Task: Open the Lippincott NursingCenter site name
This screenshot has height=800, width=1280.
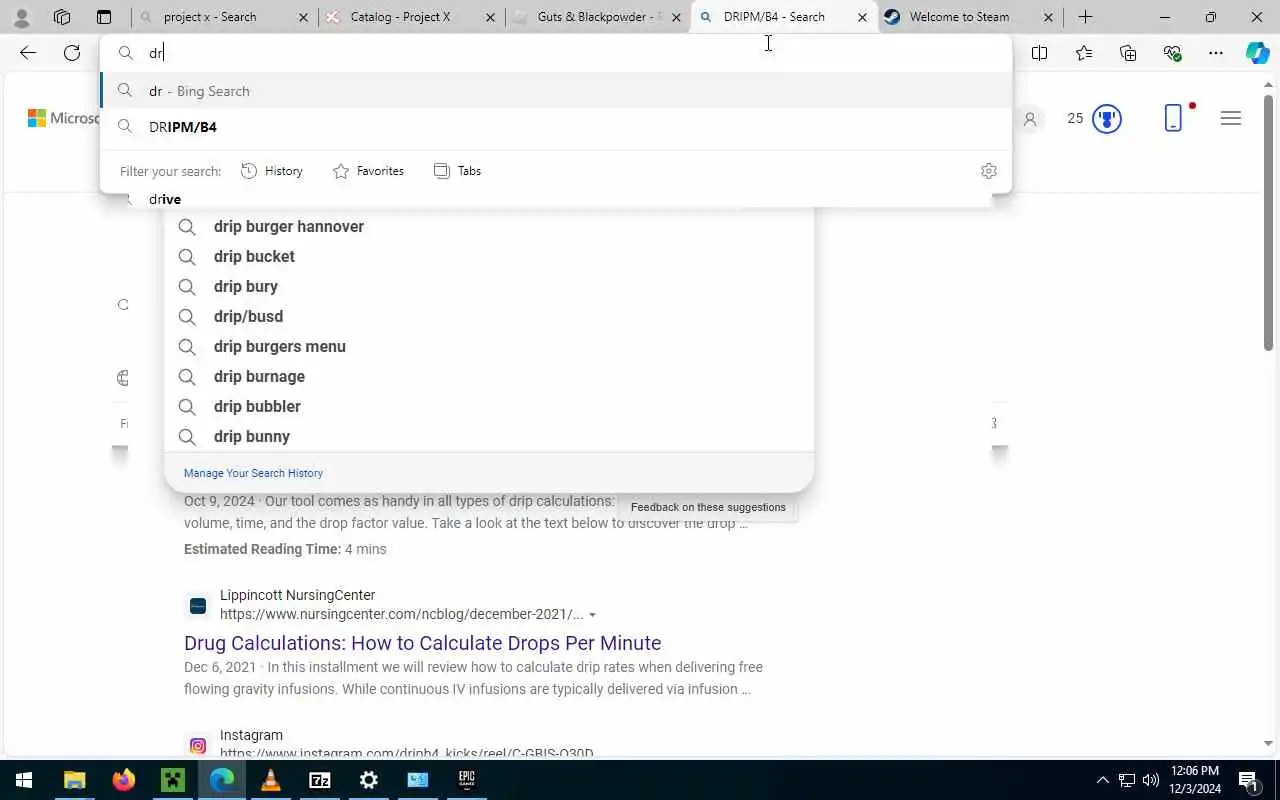Action: 297,595
